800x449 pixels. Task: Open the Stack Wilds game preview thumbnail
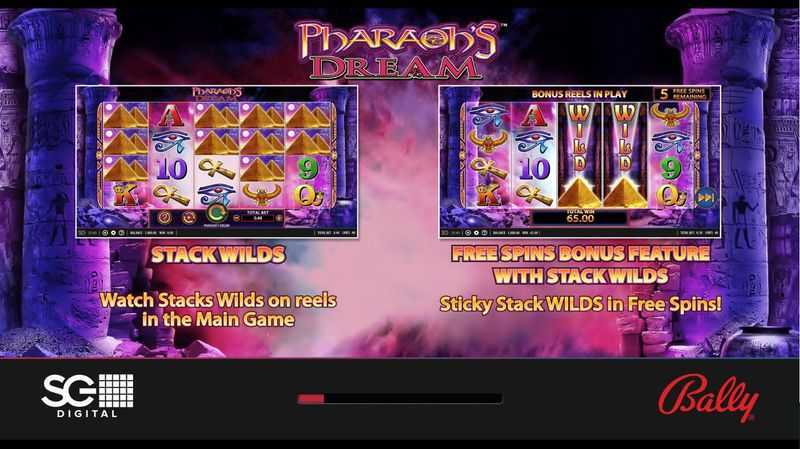coord(217,162)
